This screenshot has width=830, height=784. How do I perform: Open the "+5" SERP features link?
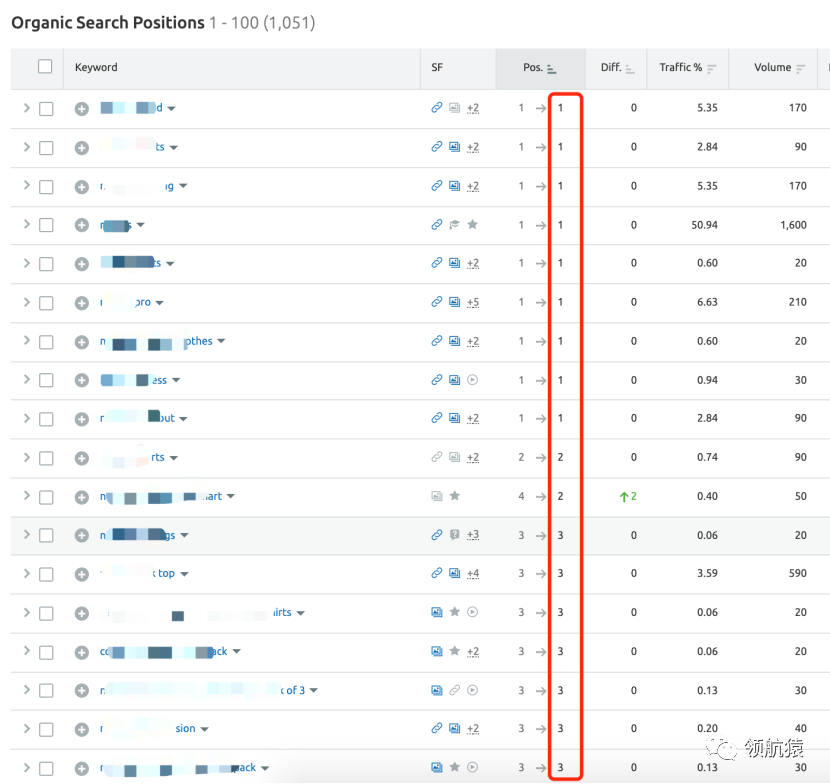click(x=472, y=303)
